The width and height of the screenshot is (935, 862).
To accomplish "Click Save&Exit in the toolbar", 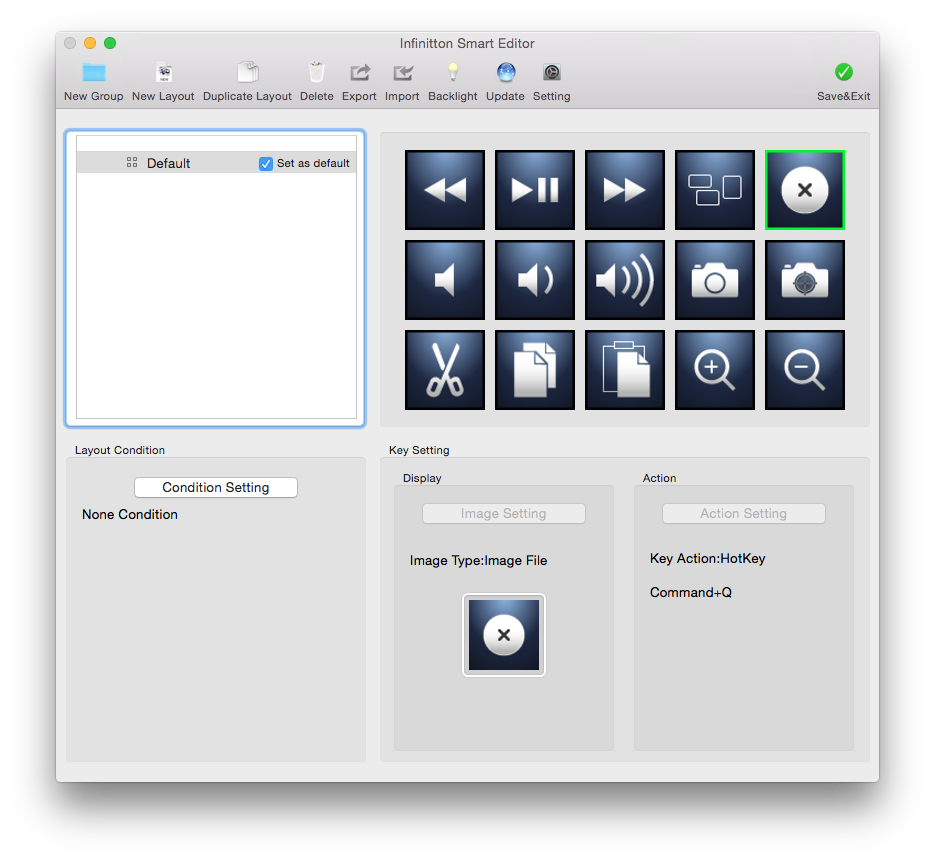I will 843,81.
